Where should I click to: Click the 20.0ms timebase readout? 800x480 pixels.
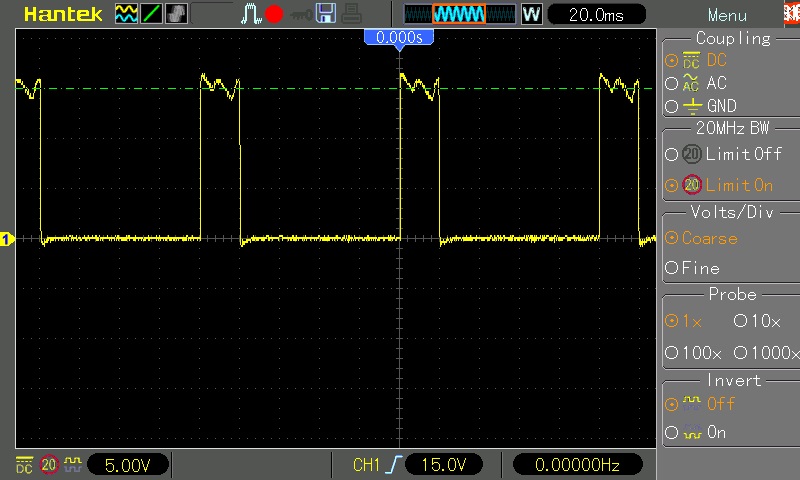[595, 14]
